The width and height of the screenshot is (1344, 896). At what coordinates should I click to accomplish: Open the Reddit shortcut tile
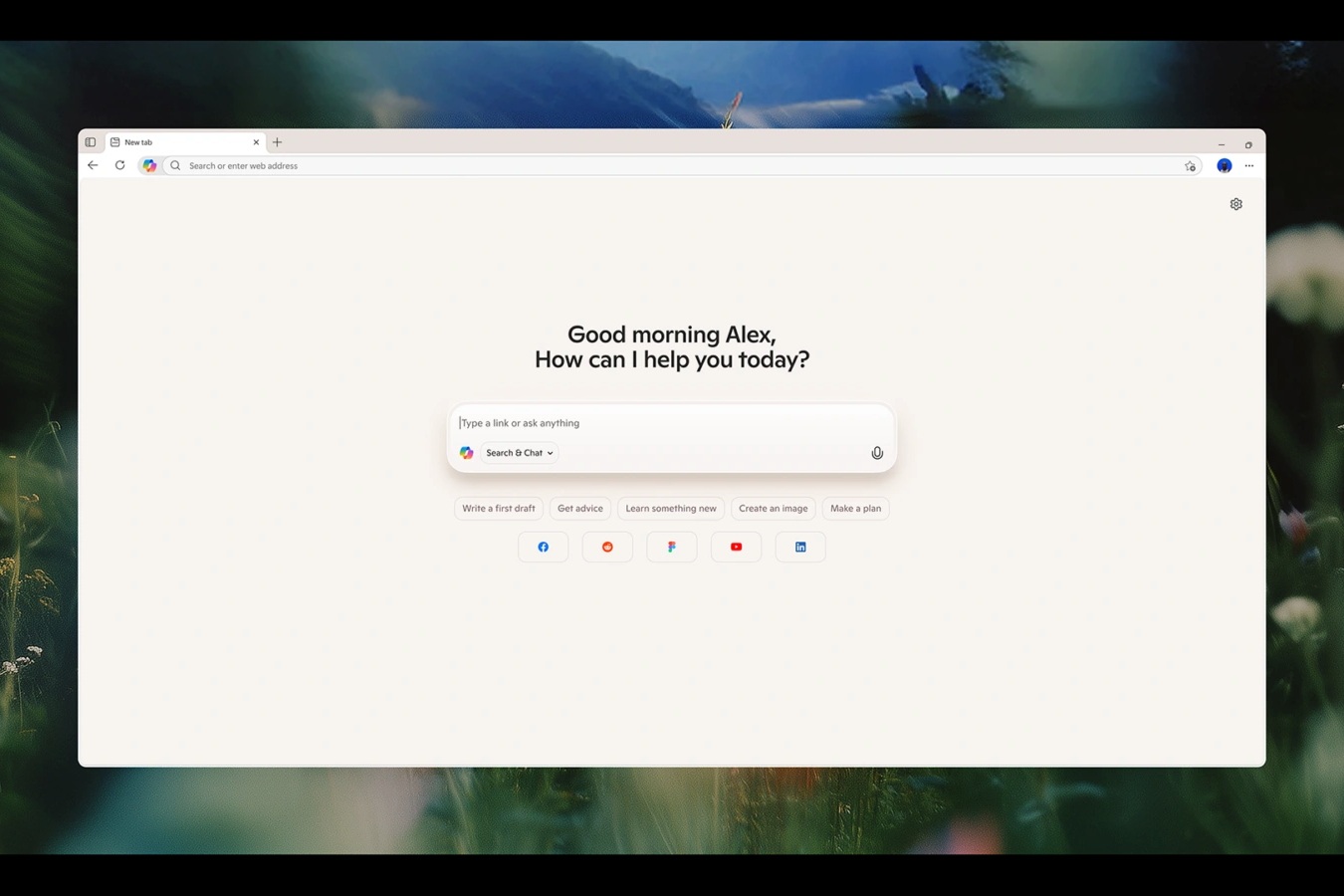click(607, 547)
